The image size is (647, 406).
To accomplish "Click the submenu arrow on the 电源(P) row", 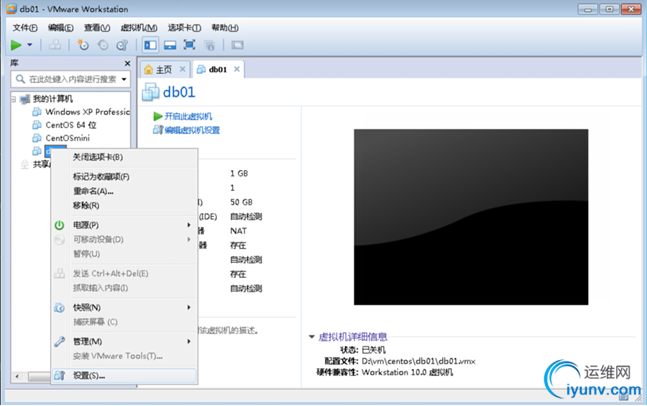I will click(189, 225).
